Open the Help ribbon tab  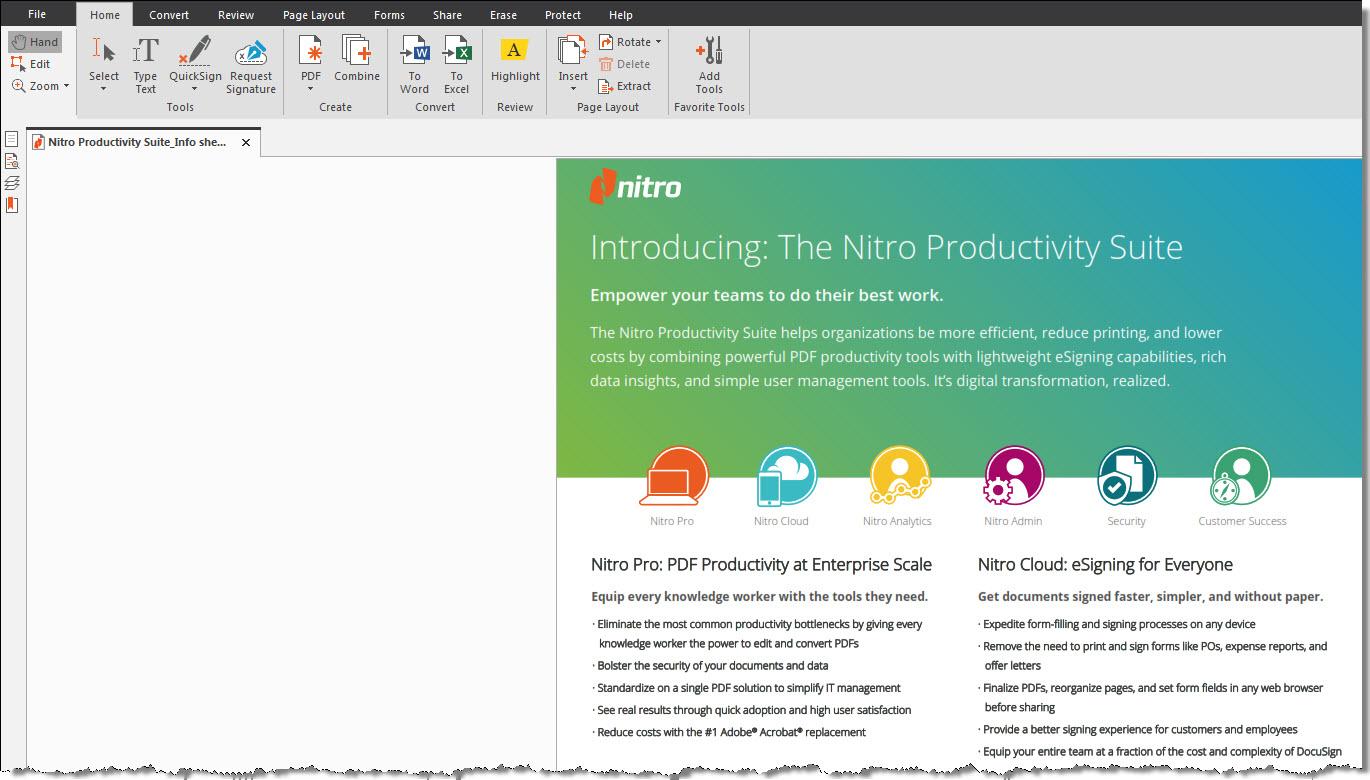coord(621,15)
